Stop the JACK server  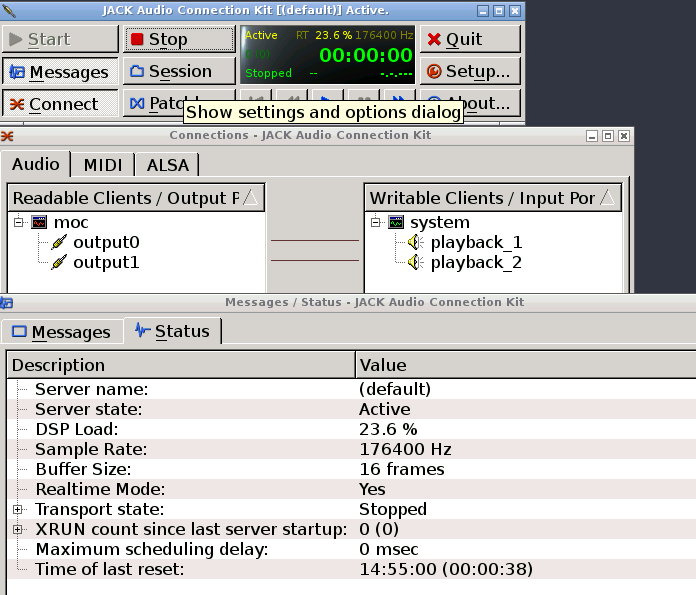tap(179, 39)
